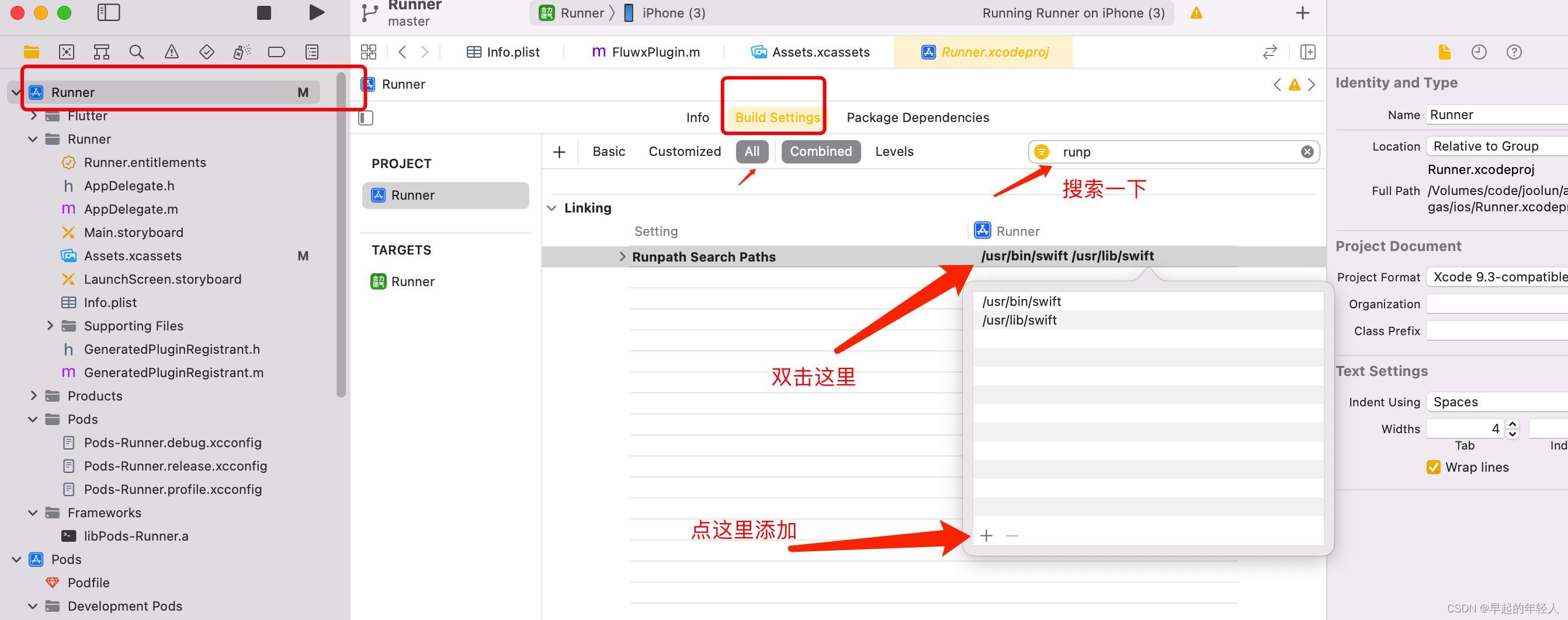This screenshot has height=620, width=1568.
Task: Go forward in editor history
Action: (x=425, y=53)
